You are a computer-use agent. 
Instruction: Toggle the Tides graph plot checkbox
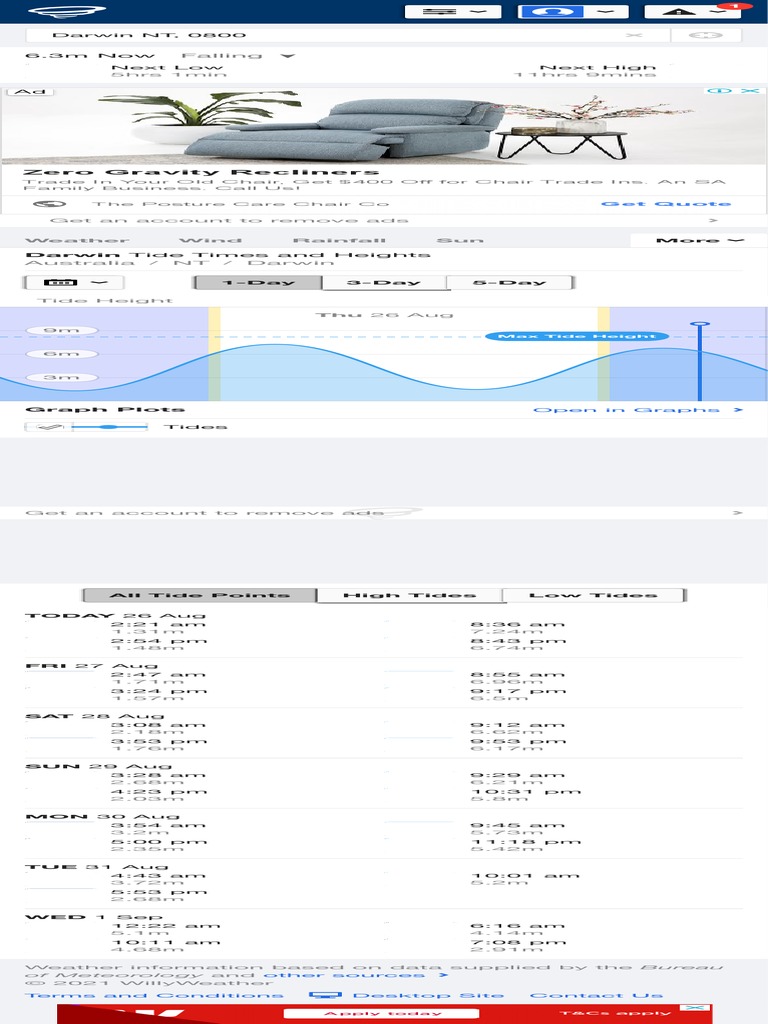(x=48, y=427)
